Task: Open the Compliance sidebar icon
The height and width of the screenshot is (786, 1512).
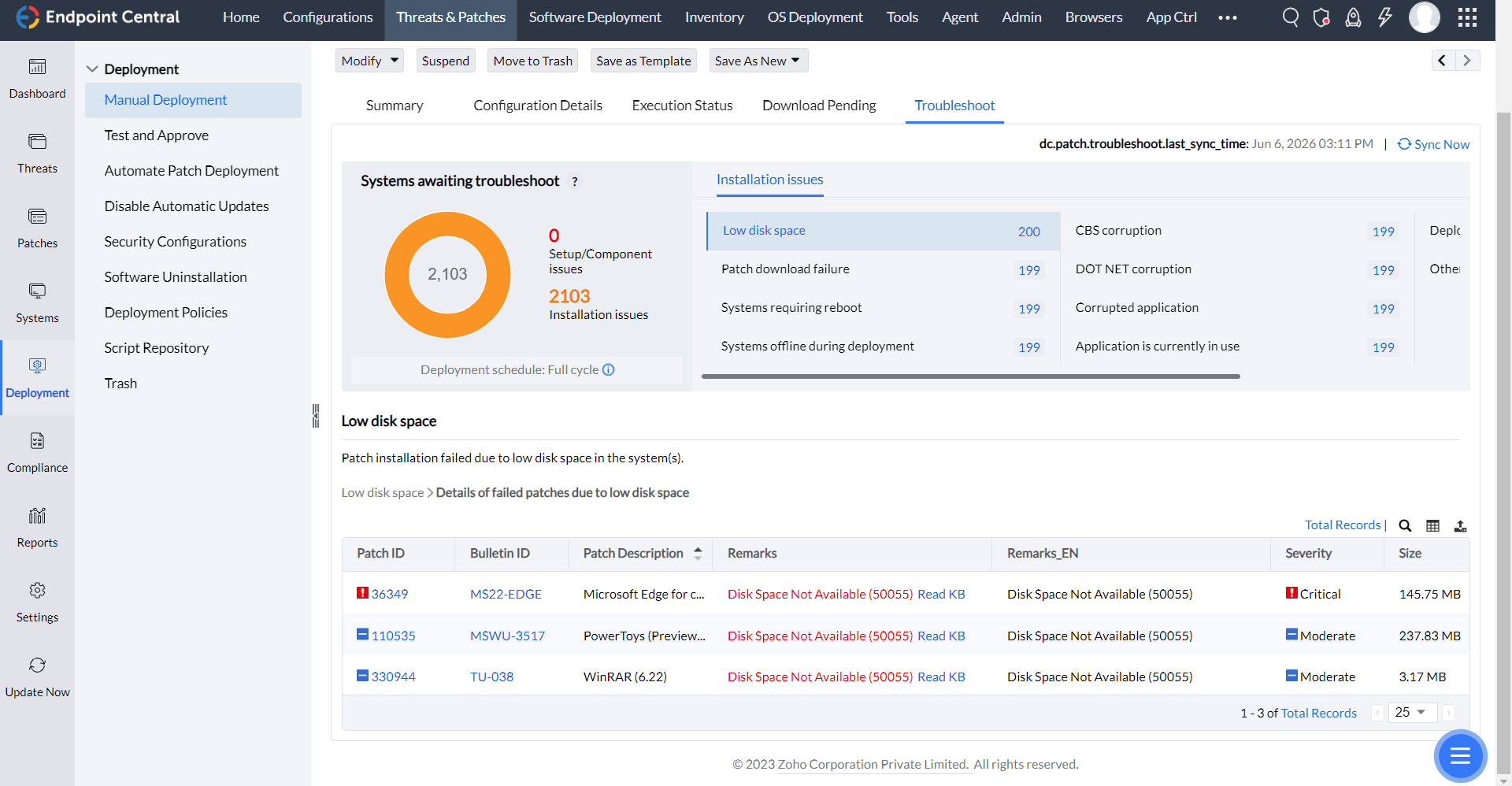Action: point(37,450)
